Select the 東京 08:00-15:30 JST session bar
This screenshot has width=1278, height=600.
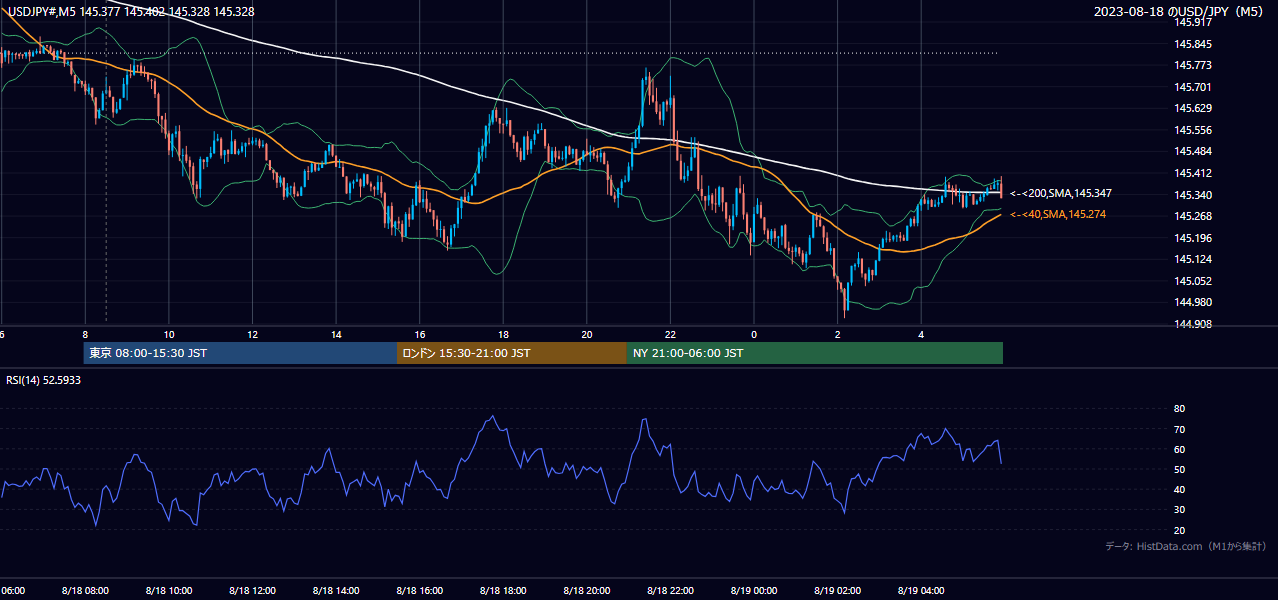pyautogui.click(x=240, y=353)
